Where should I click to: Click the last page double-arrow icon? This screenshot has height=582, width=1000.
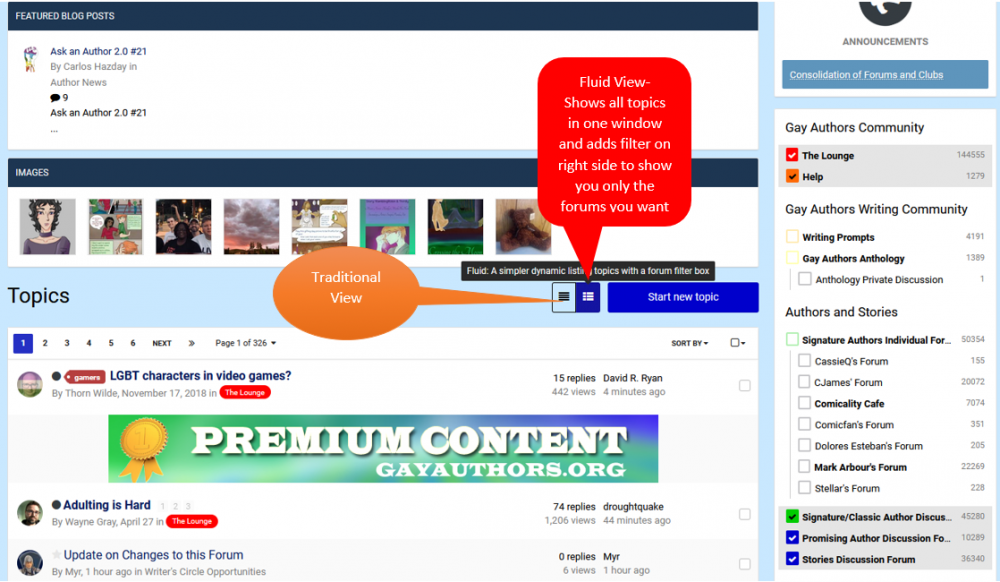coord(191,343)
